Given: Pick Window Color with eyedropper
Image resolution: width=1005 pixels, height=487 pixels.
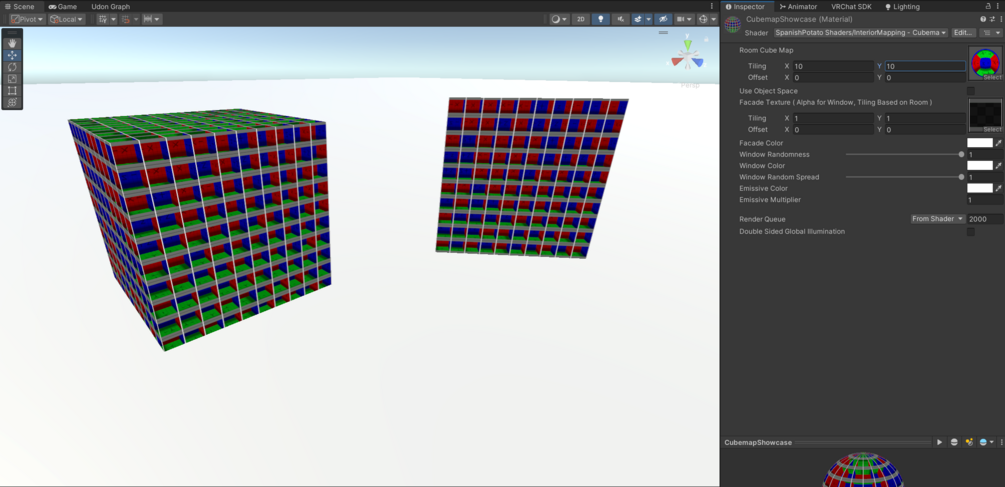Looking at the screenshot, I should pyautogui.click(x=999, y=165).
